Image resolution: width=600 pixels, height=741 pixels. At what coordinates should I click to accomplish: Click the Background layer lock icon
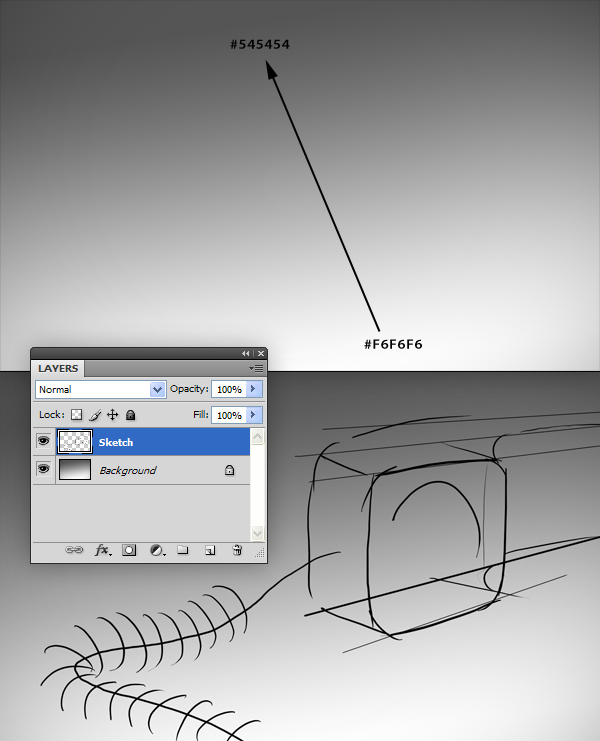pos(229,470)
